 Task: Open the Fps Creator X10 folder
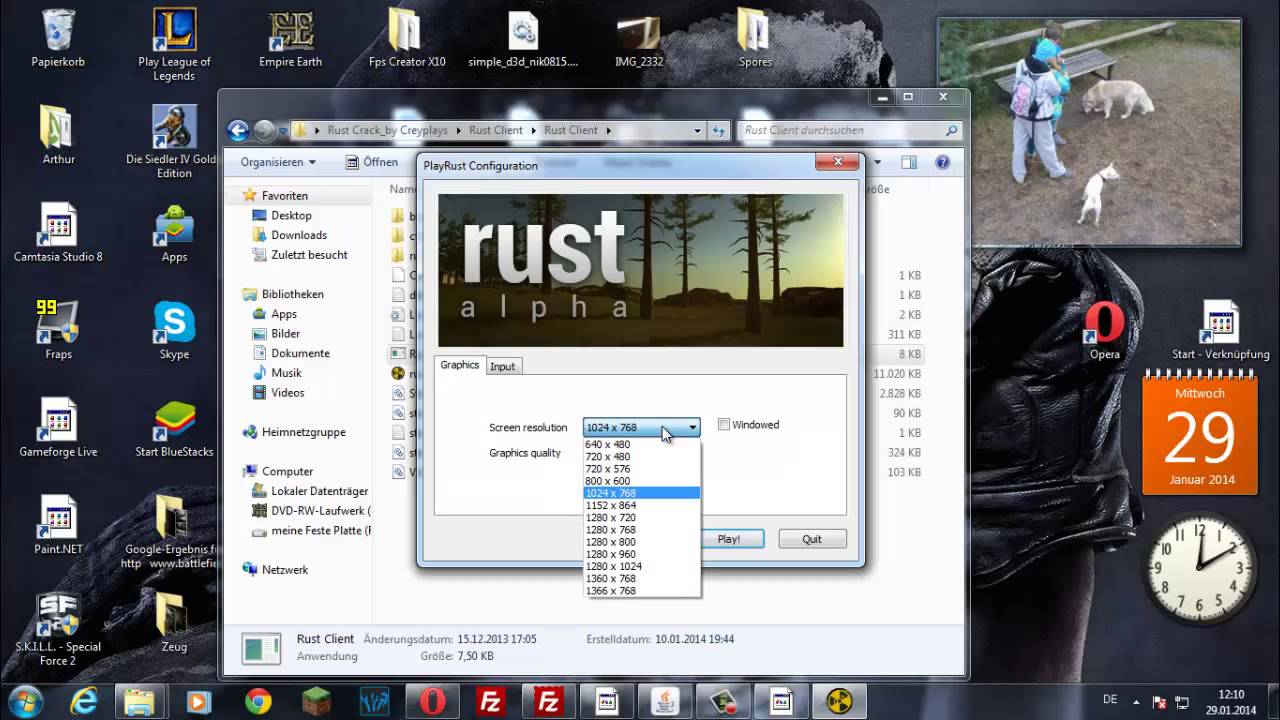[x=406, y=38]
